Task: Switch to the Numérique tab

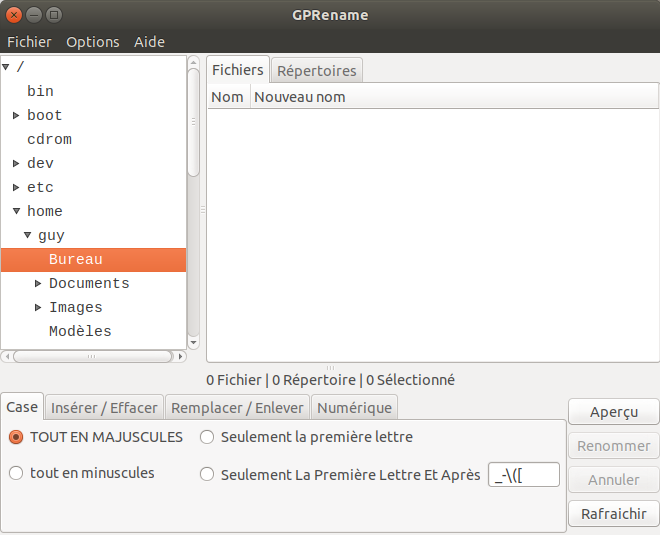Action: click(354, 407)
